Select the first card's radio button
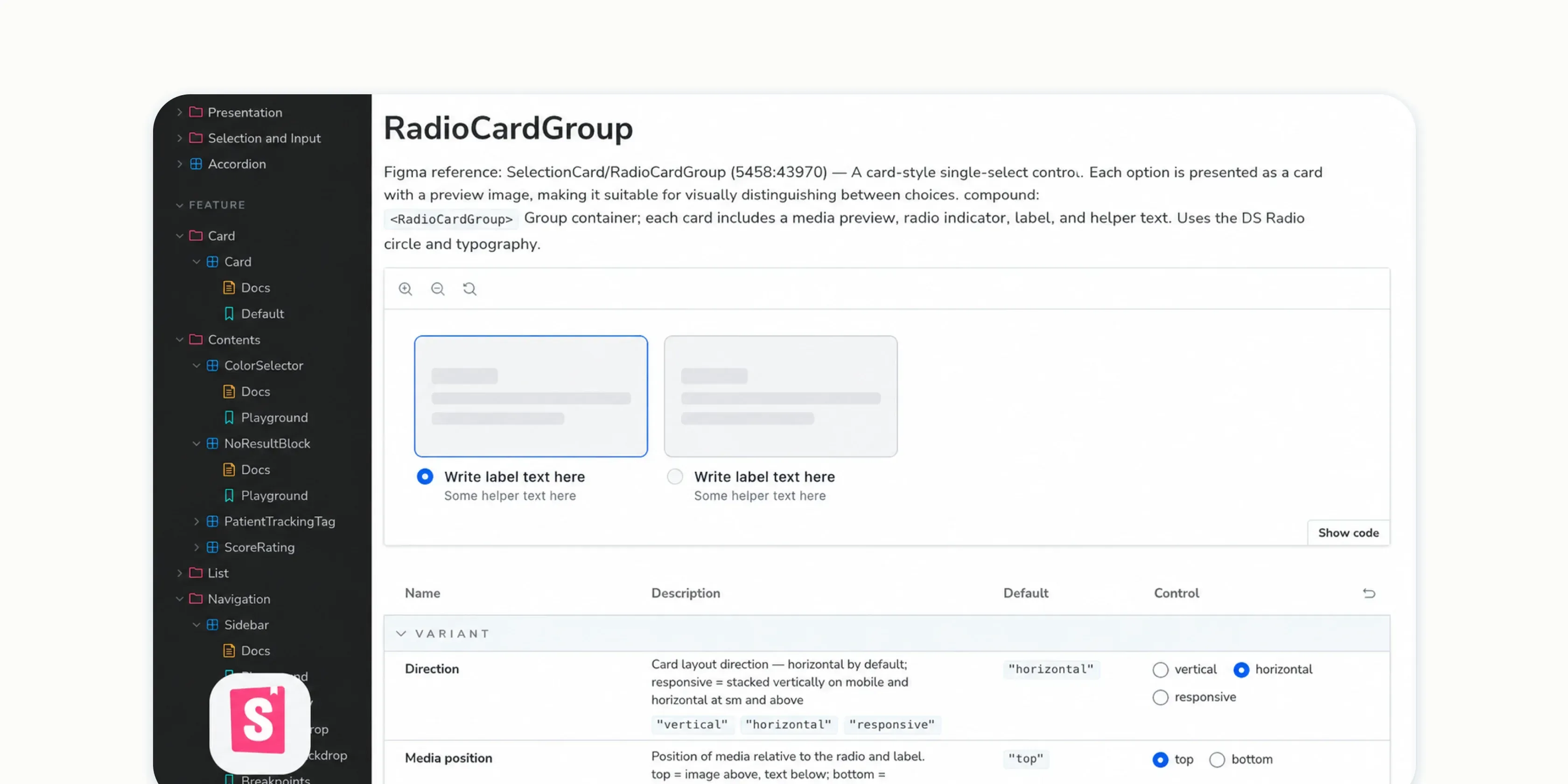This screenshot has width=1568, height=784. [x=425, y=476]
